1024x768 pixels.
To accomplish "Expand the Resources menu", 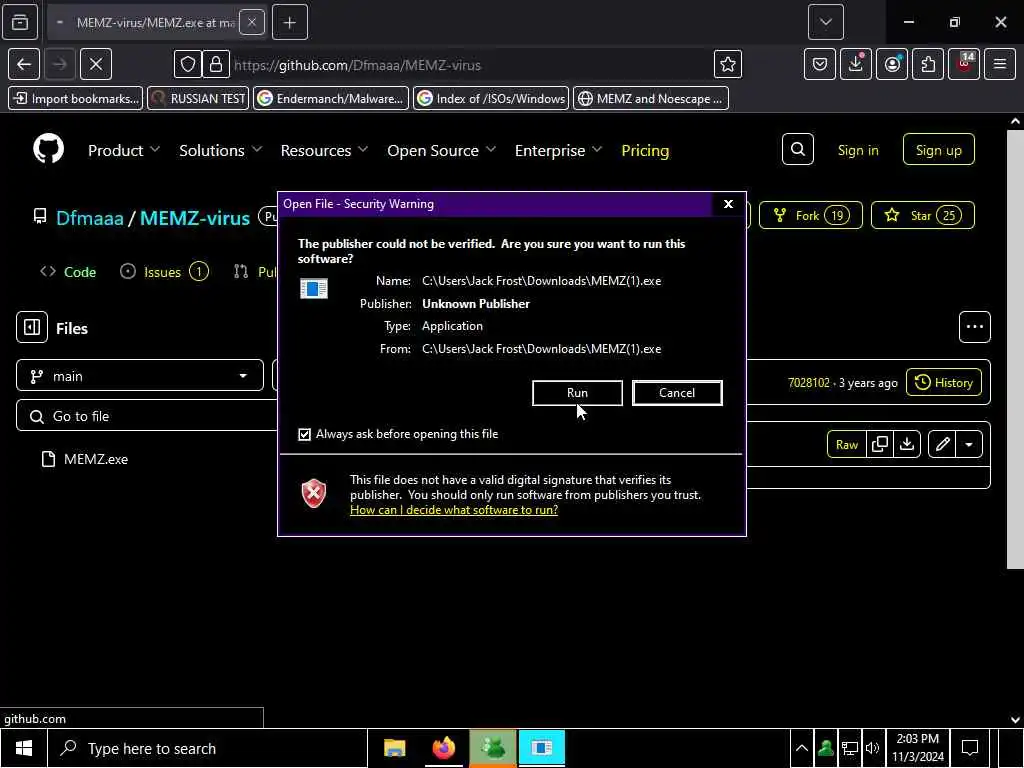I will tap(324, 150).
